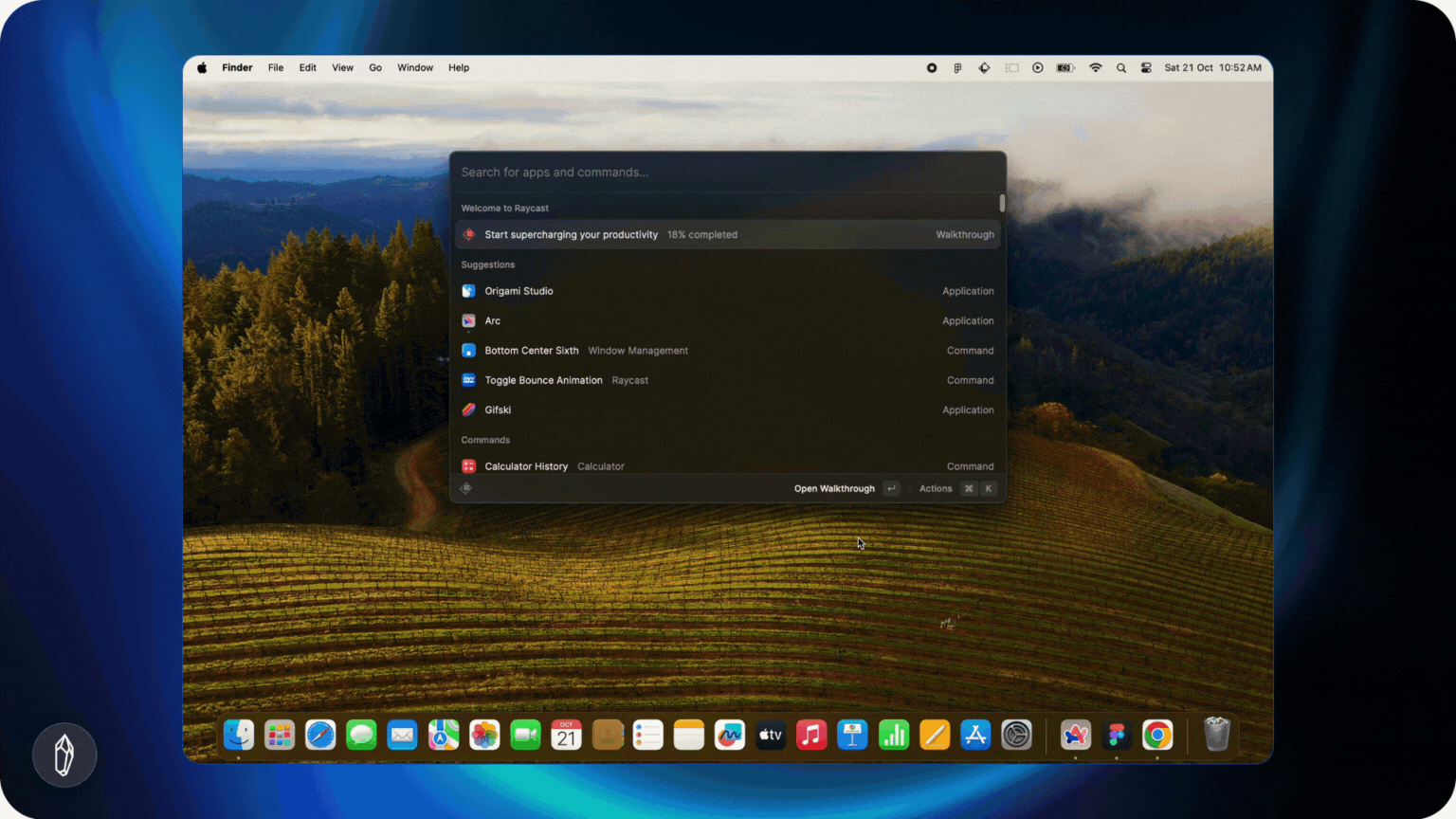Open the Start supercharging your productivity walkthrough
The image size is (1456, 819).
pyautogui.click(x=727, y=234)
